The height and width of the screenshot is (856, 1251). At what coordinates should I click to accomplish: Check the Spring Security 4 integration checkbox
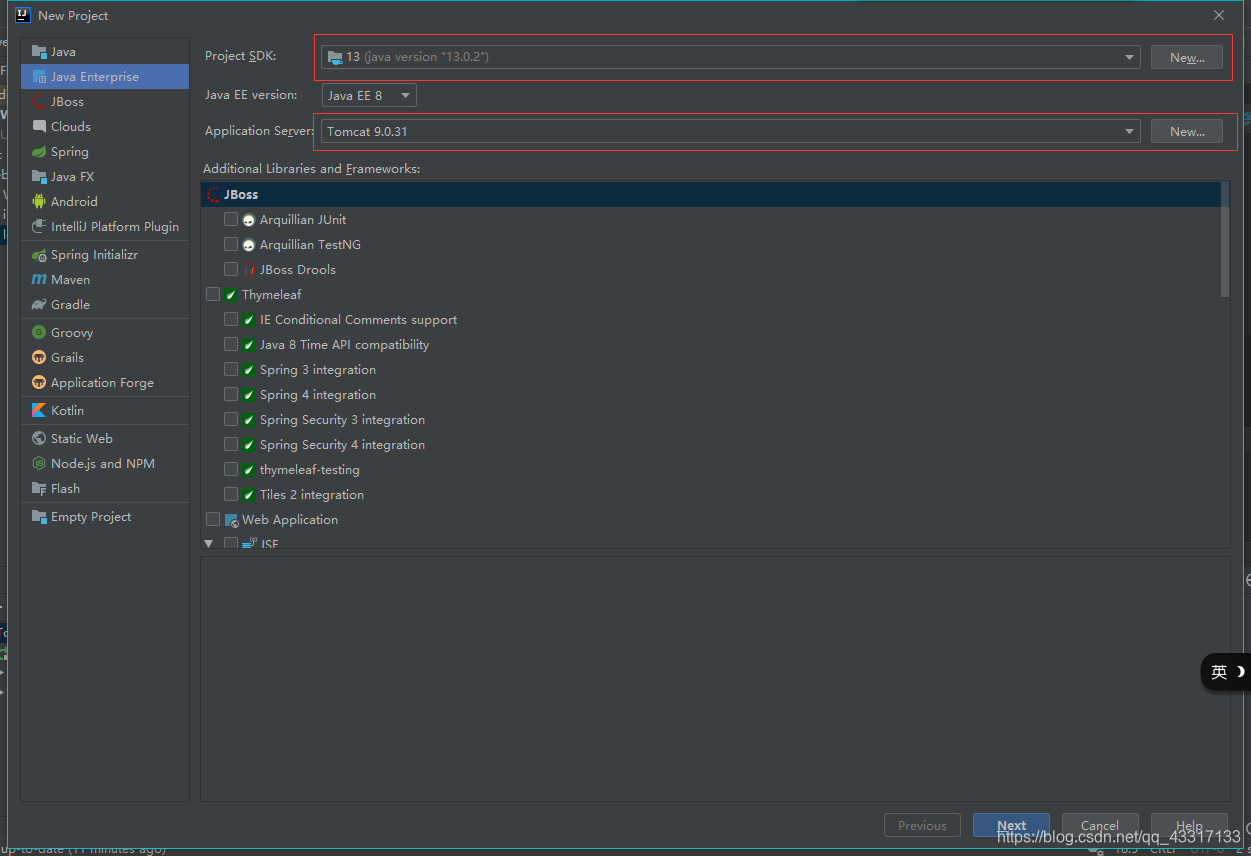click(231, 444)
